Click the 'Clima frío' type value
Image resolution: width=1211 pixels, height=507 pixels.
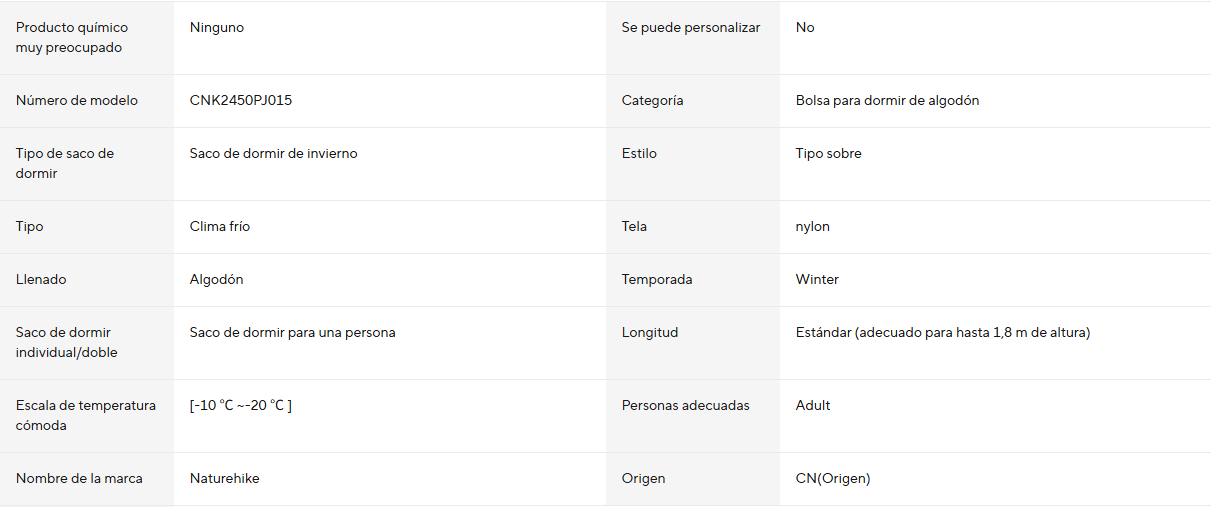[x=220, y=226]
